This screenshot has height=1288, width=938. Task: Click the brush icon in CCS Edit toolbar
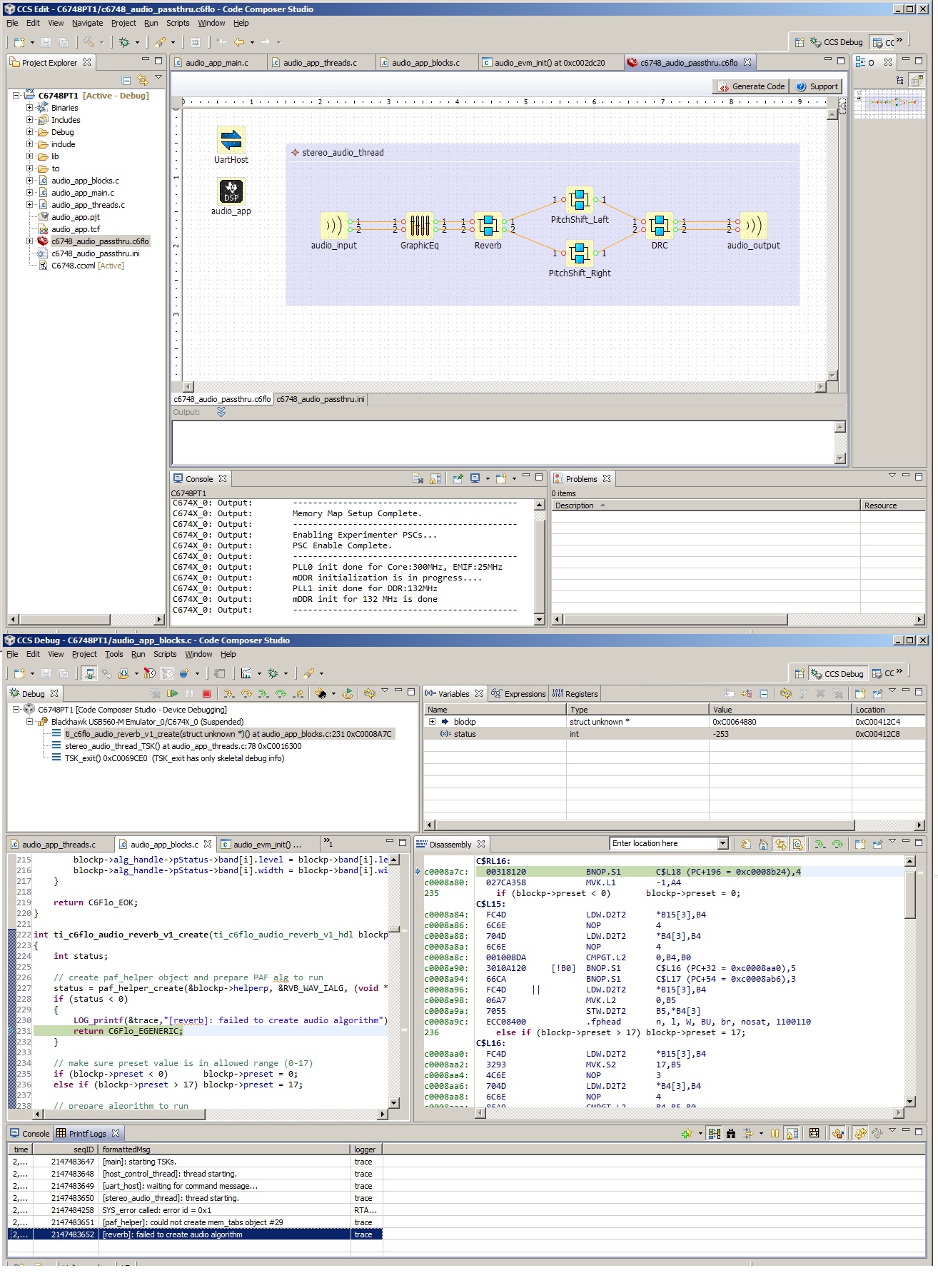point(160,42)
